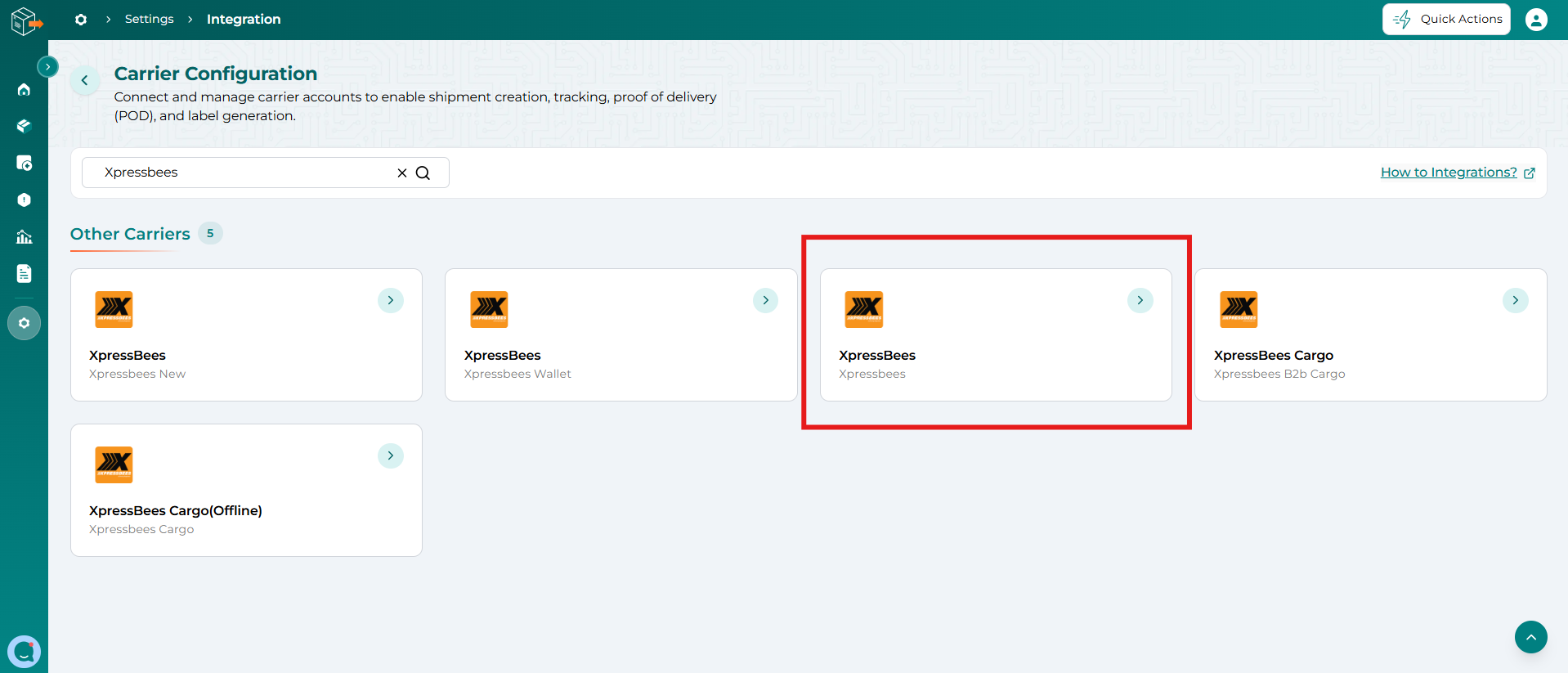Open the XpressBees Cargo(Offline) card chevron
Image resolution: width=1568 pixels, height=673 pixels.
(x=391, y=455)
